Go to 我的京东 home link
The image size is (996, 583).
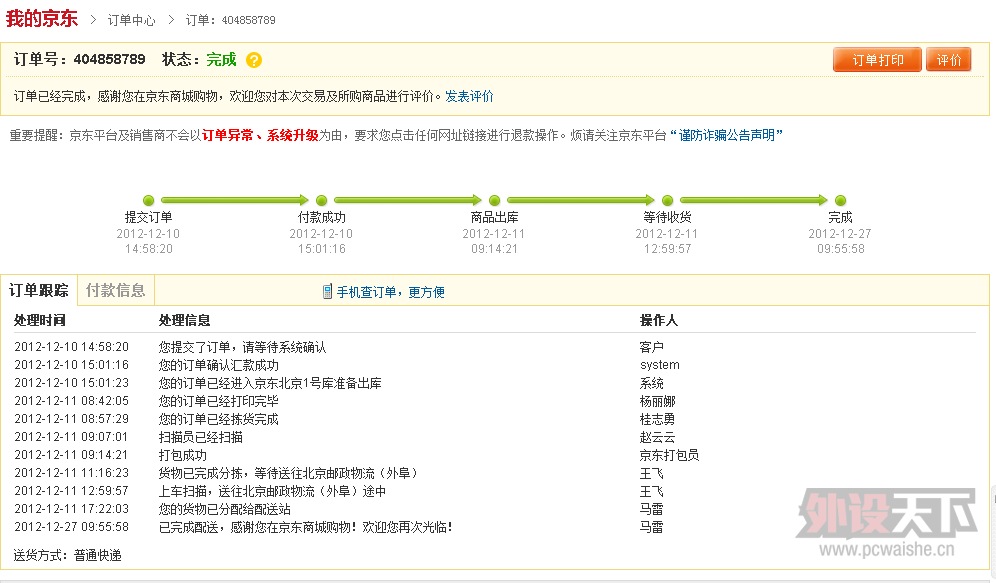41,18
